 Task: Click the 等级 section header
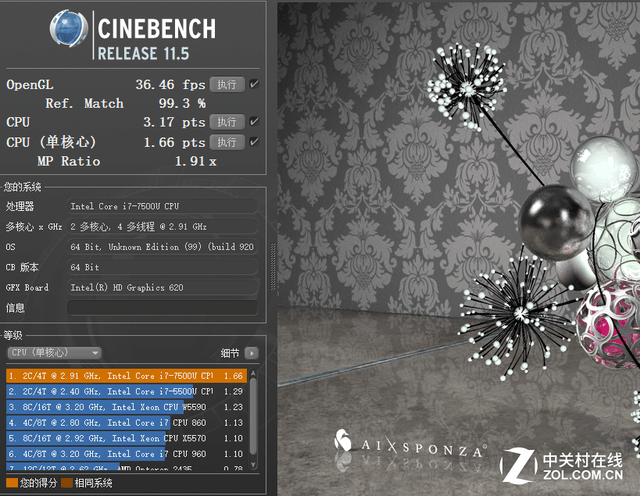click(13, 335)
